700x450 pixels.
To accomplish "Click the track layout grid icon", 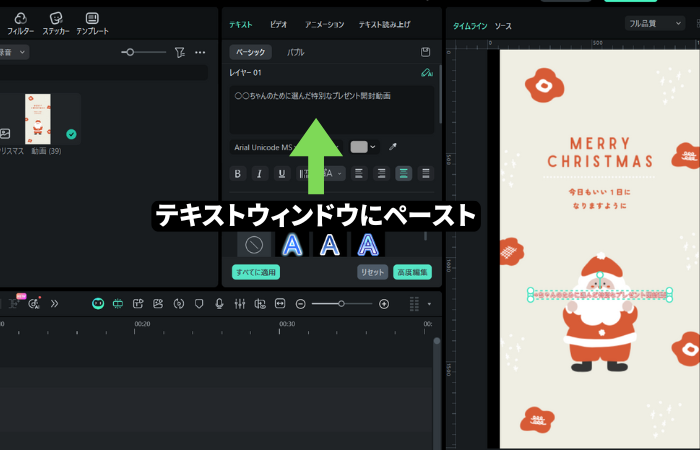I will pyautogui.click(x=414, y=304).
